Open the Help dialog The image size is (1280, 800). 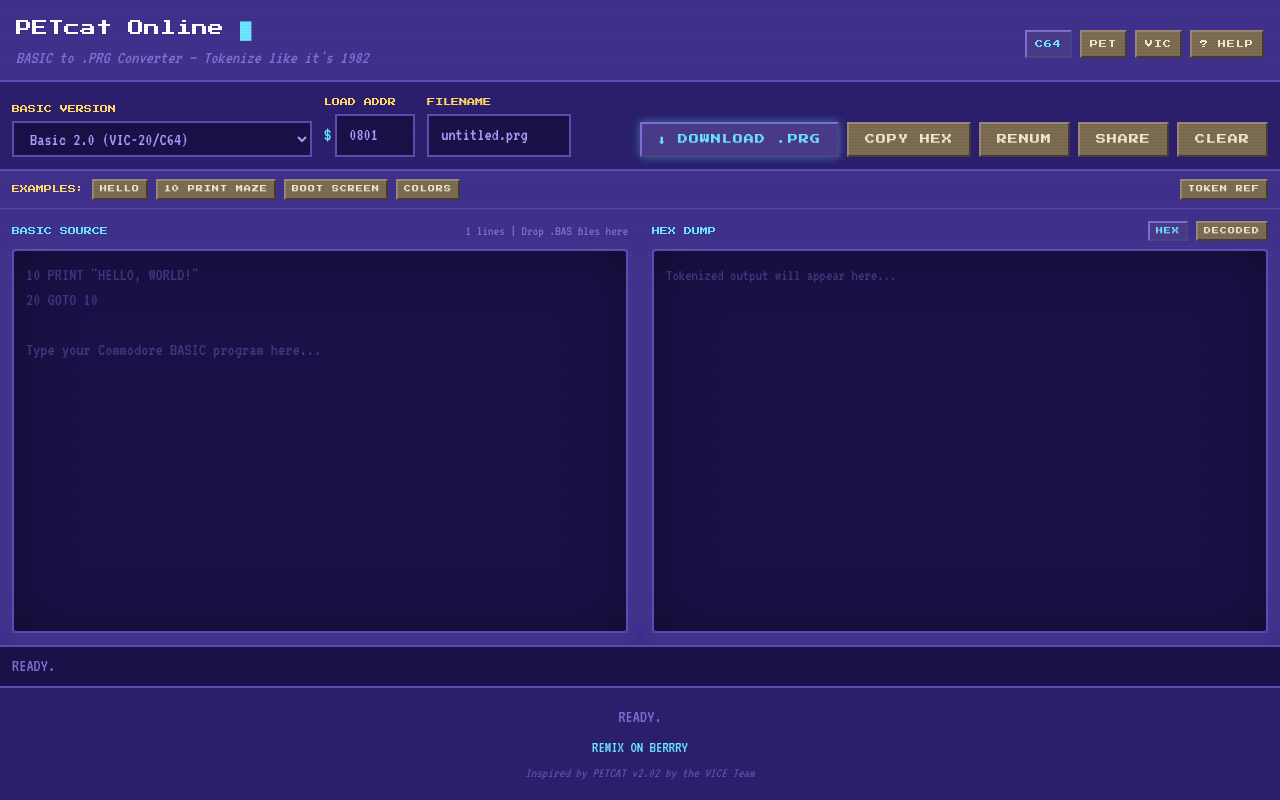(x=1226, y=44)
